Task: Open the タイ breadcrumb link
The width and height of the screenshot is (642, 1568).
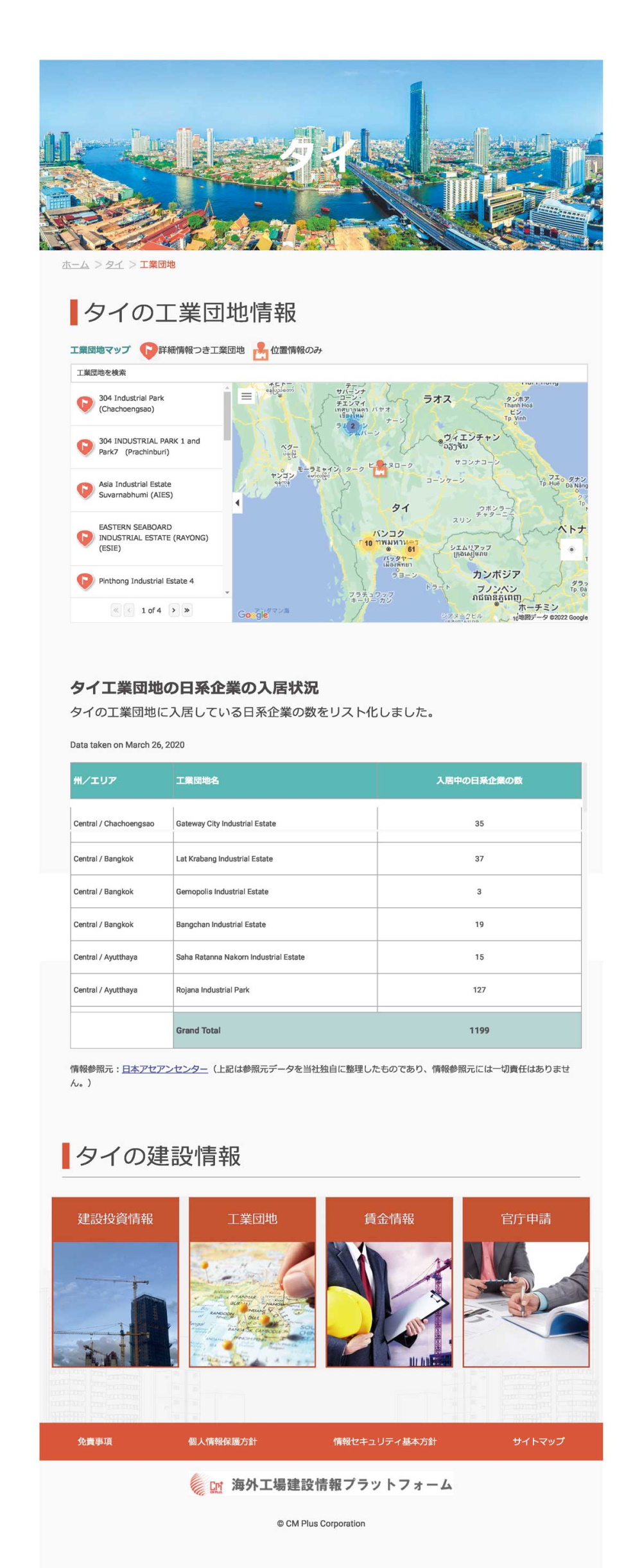Action: pyautogui.click(x=114, y=264)
